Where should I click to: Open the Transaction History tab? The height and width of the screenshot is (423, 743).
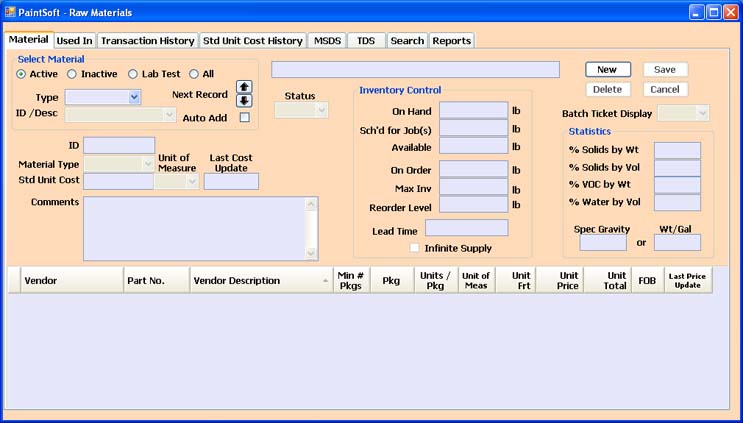pos(147,41)
